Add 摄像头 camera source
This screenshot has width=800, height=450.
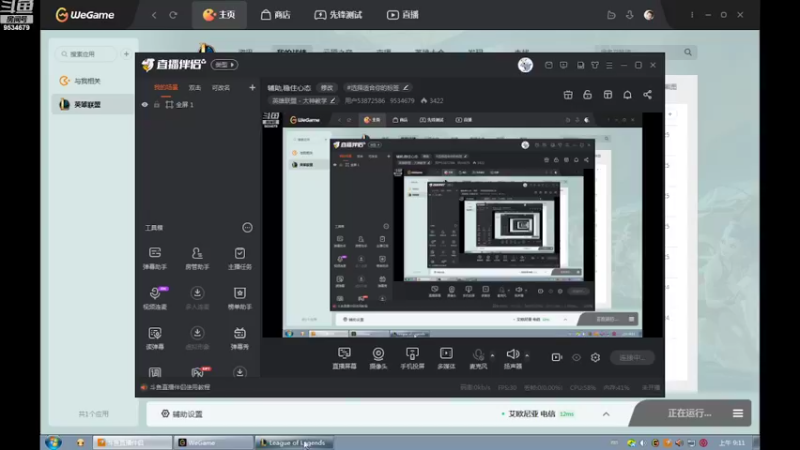378,358
